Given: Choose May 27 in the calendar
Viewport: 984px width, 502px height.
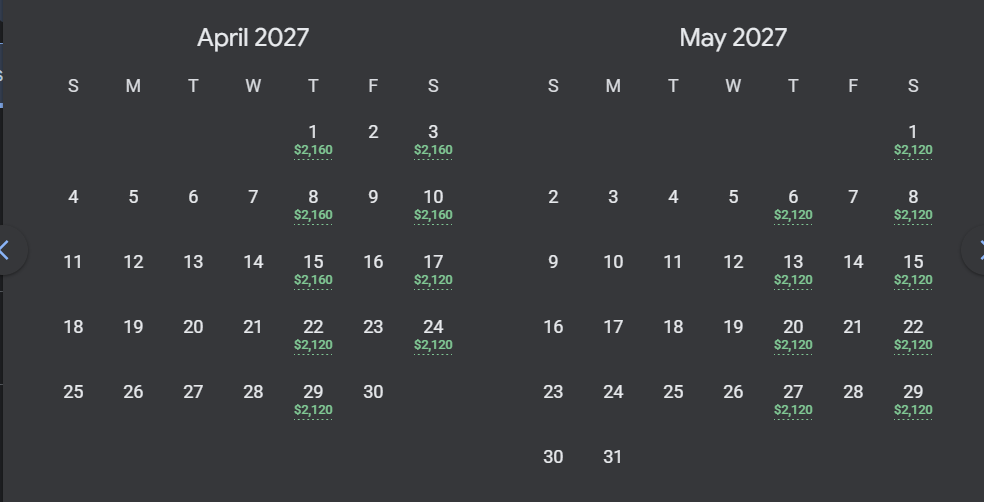Looking at the screenshot, I should [793, 400].
